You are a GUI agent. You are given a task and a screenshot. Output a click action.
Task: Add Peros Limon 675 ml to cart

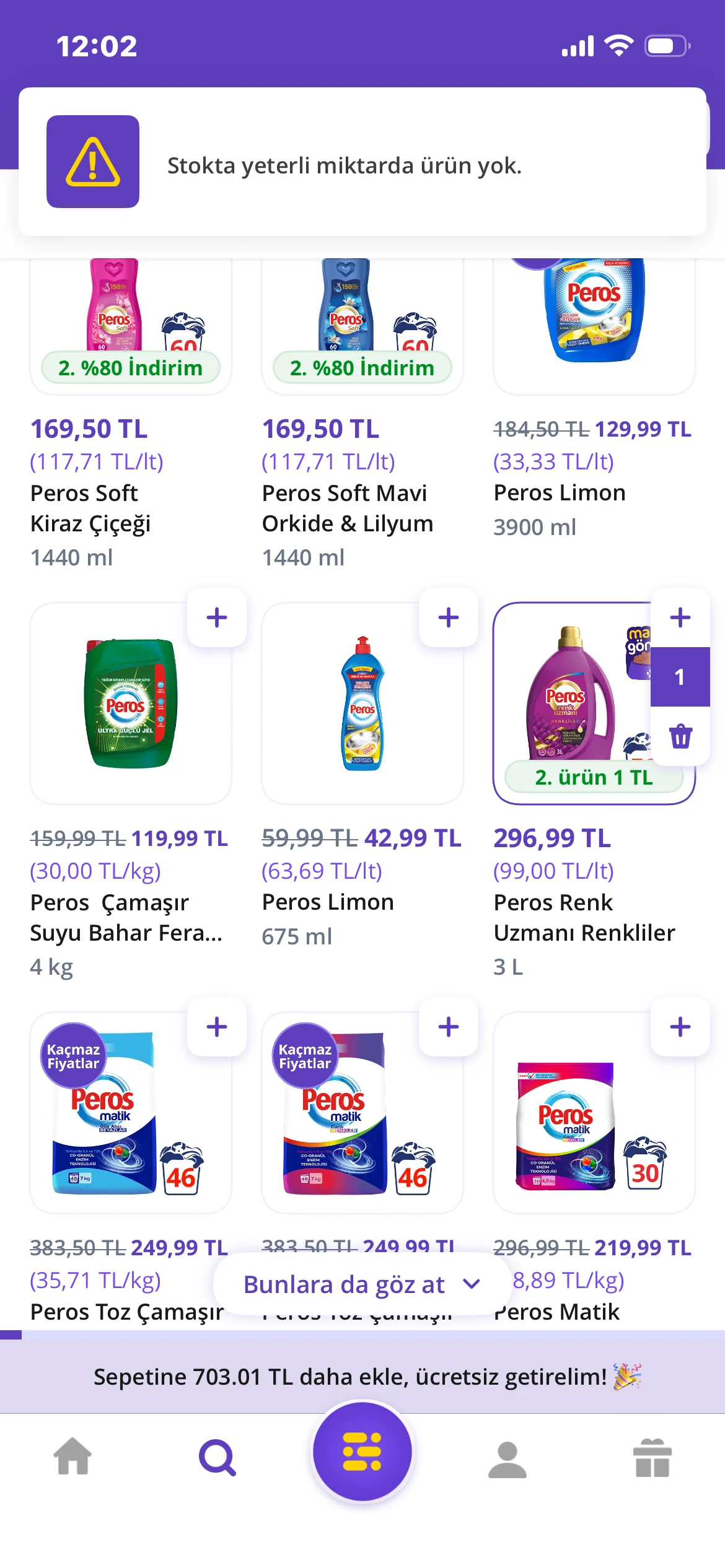click(x=449, y=617)
